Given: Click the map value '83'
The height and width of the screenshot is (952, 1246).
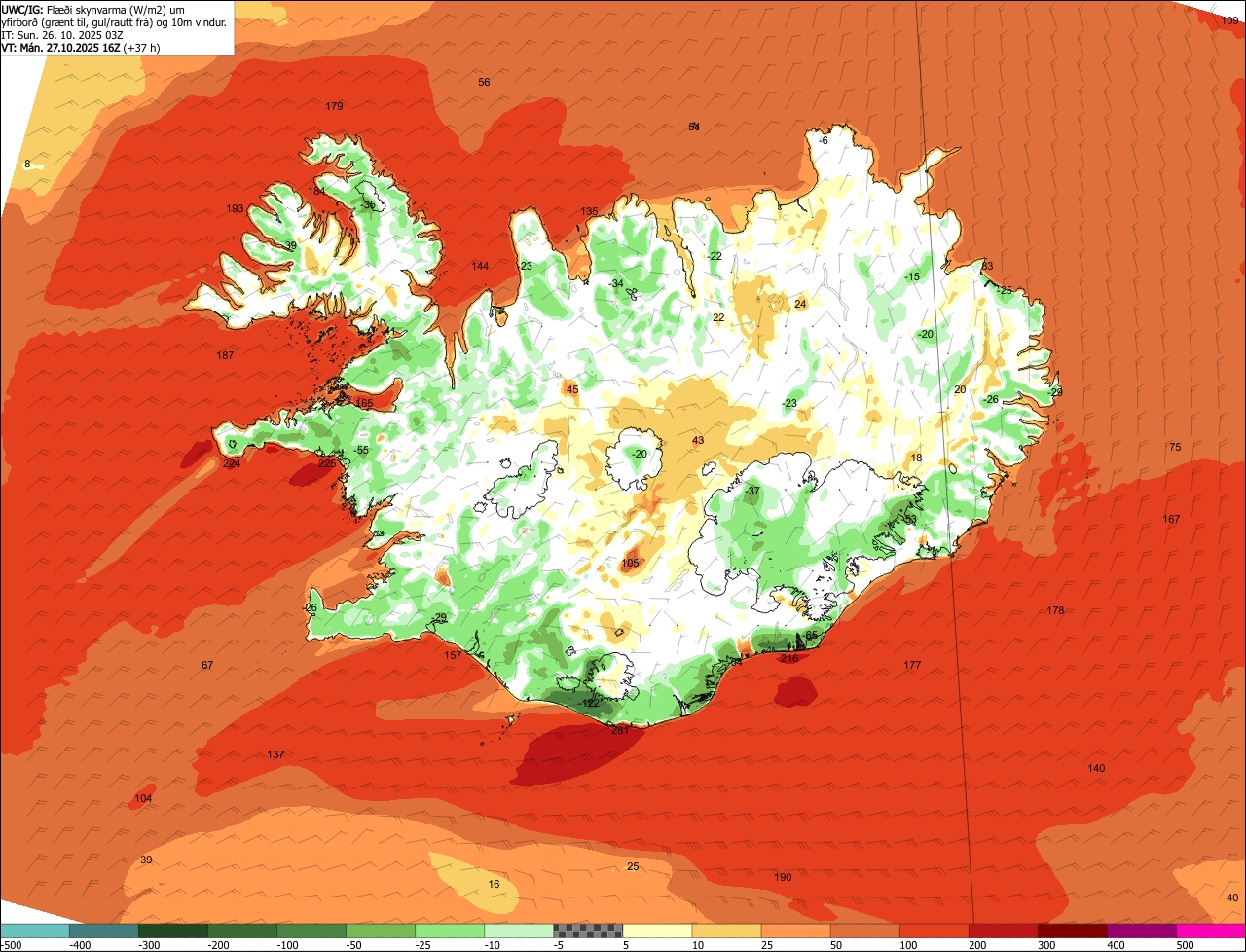Looking at the screenshot, I should tap(986, 267).
